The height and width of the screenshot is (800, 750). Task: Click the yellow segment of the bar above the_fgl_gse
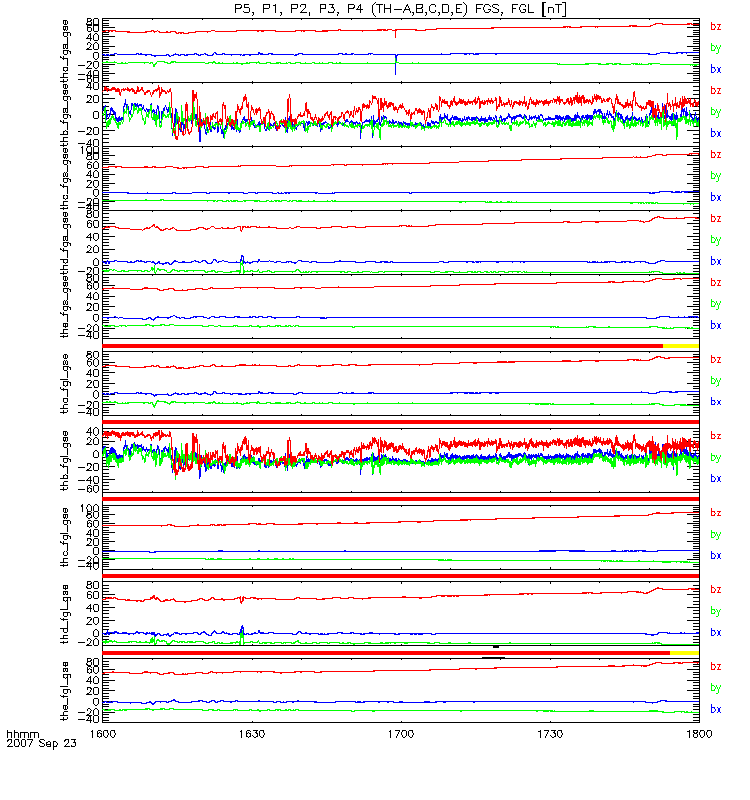pos(685,653)
